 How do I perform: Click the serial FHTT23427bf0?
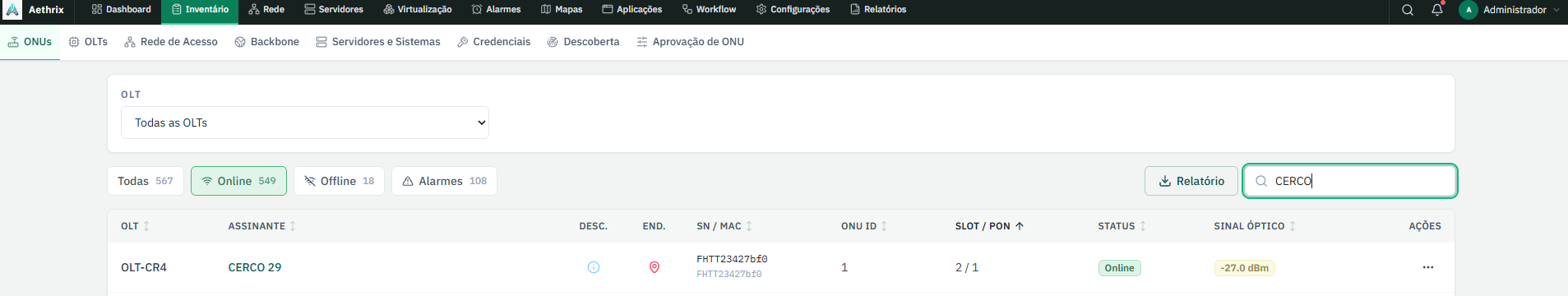732,259
